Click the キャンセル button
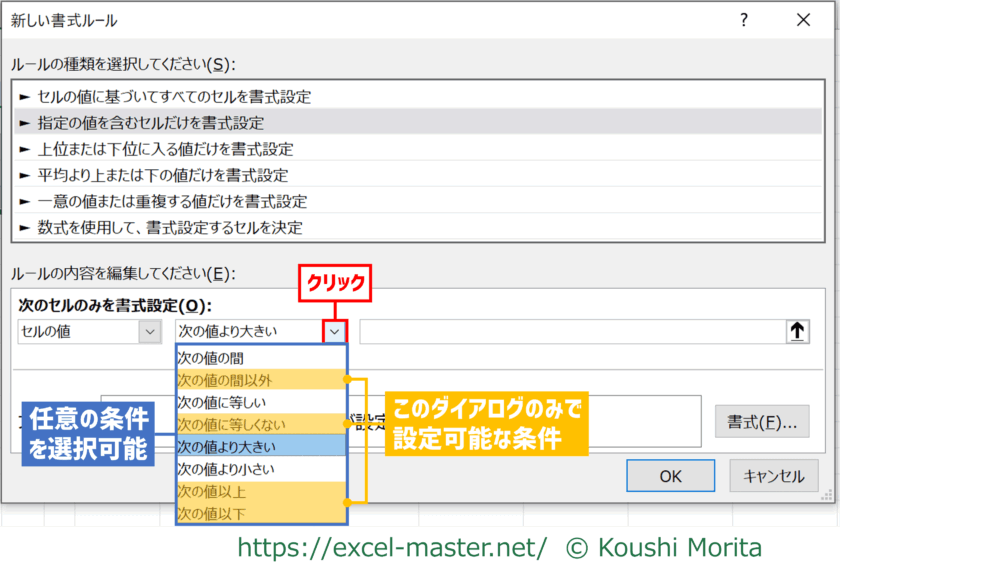Image resolution: width=1000 pixels, height=563 pixels. (774, 476)
